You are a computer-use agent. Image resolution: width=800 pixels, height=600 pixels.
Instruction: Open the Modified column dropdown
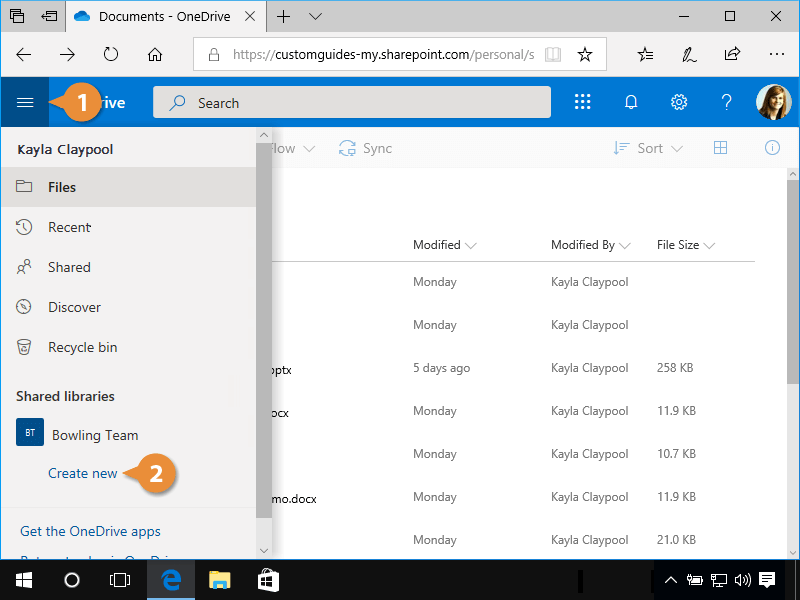[x=444, y=245]
